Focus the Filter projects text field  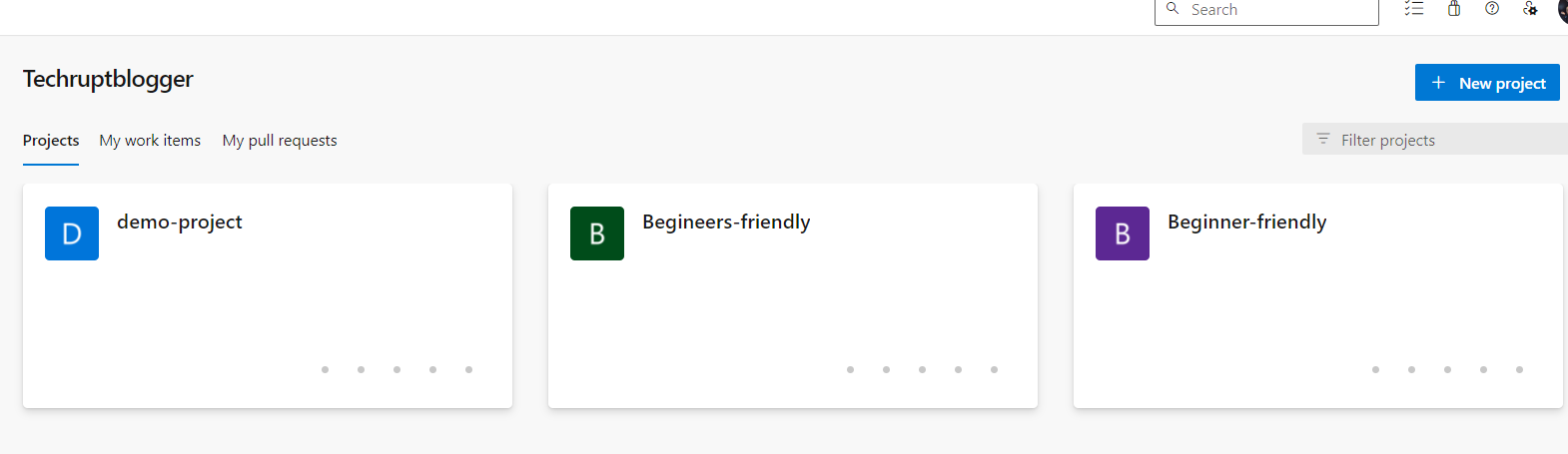[1448, 140]
